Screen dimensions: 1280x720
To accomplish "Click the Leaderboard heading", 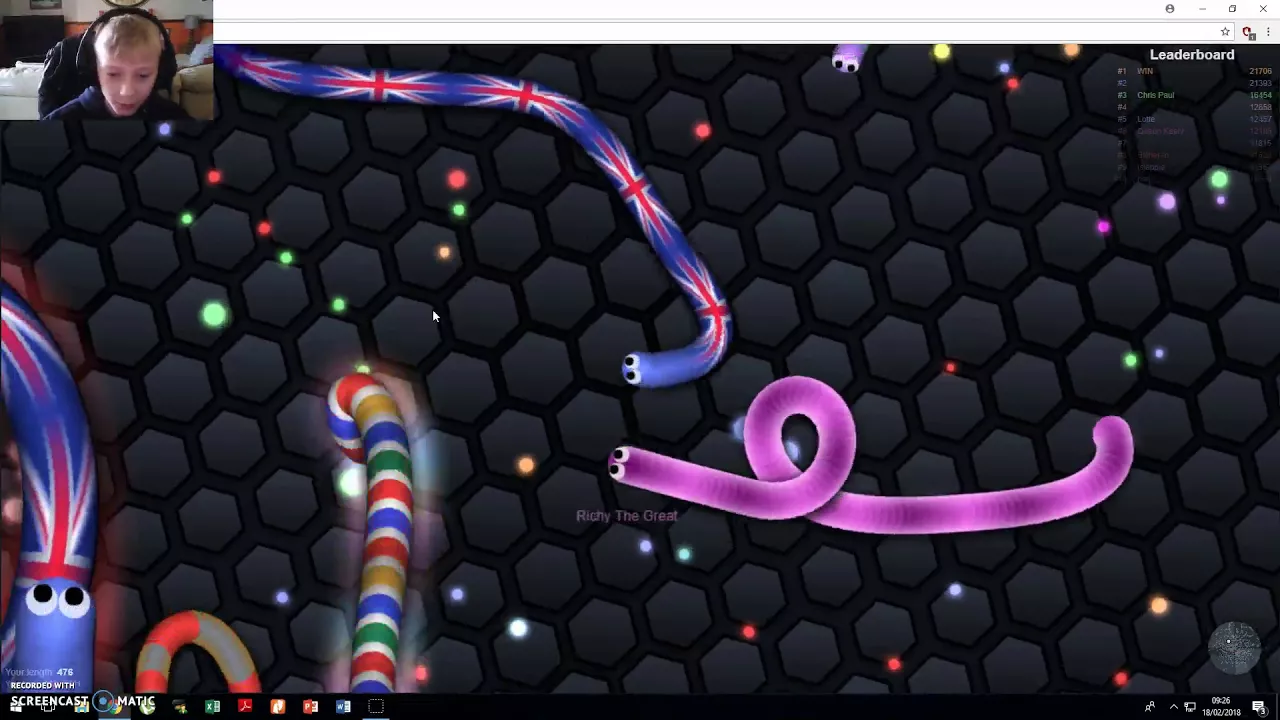I will click(1192, 55).
